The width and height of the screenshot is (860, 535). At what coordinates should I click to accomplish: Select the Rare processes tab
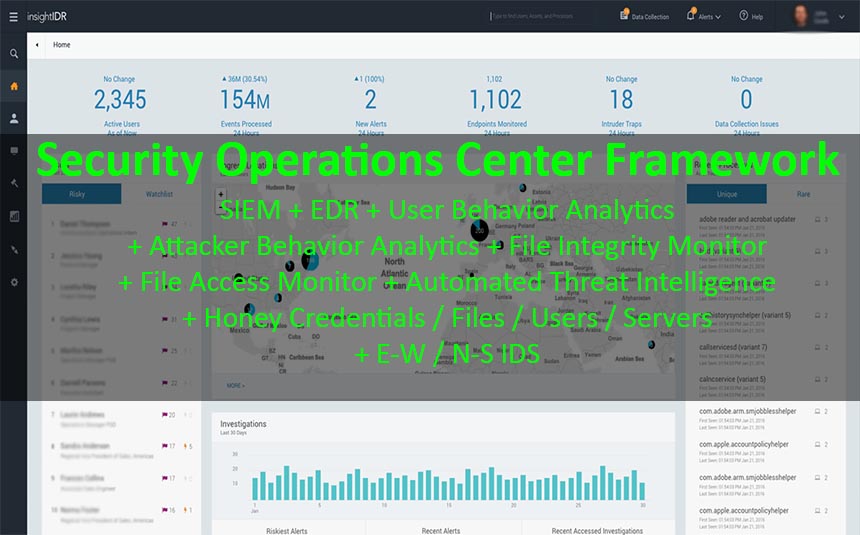(x=803, y=194)
